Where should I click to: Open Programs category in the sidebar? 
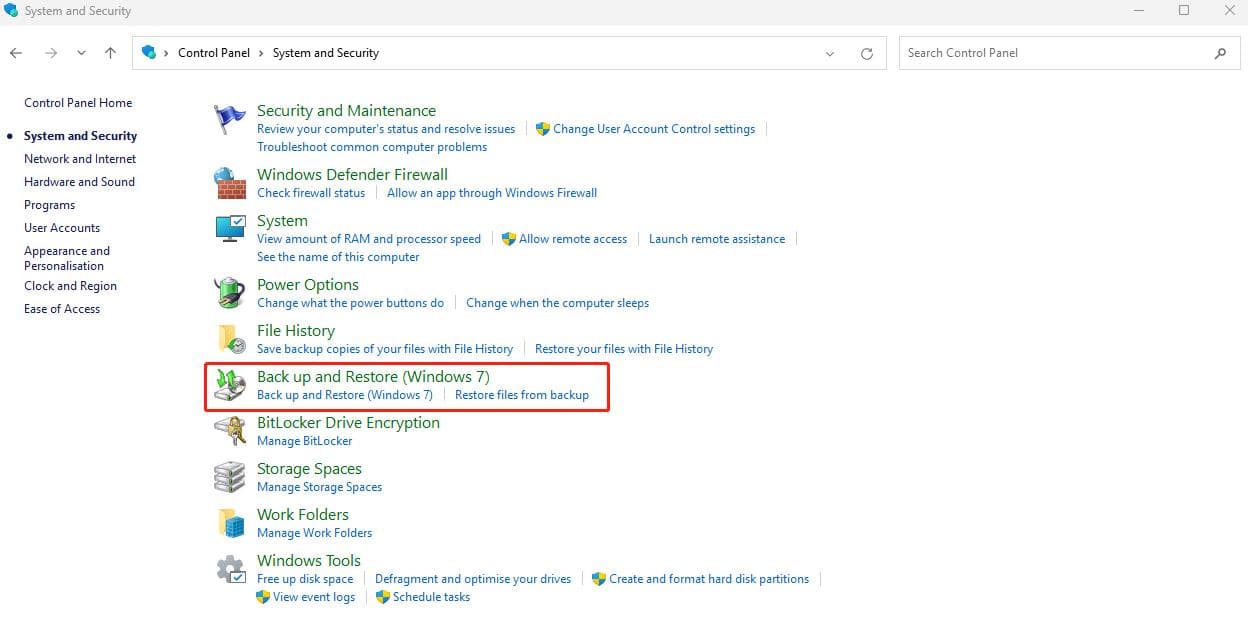point(50,205)
